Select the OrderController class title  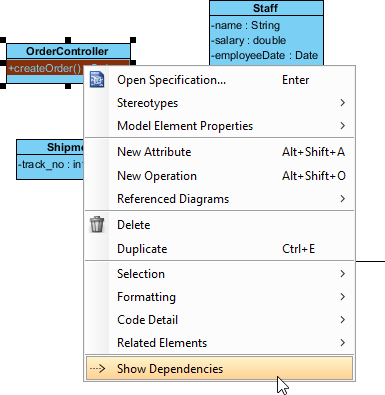click(67, 51)
